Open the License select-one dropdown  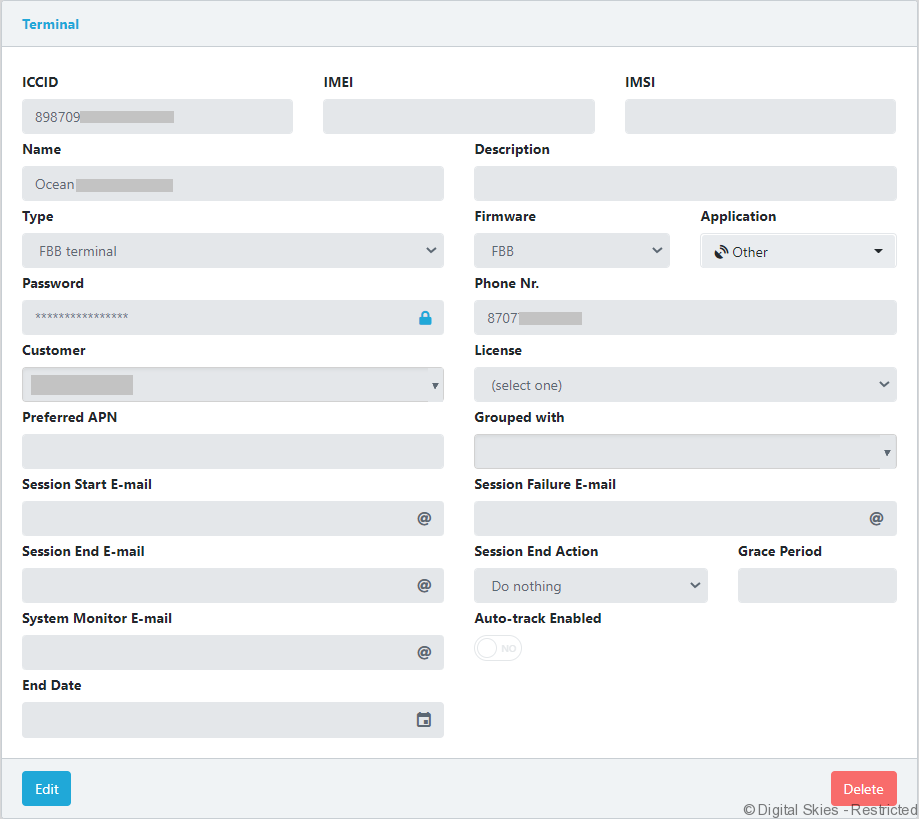click(x=684, y=385)
